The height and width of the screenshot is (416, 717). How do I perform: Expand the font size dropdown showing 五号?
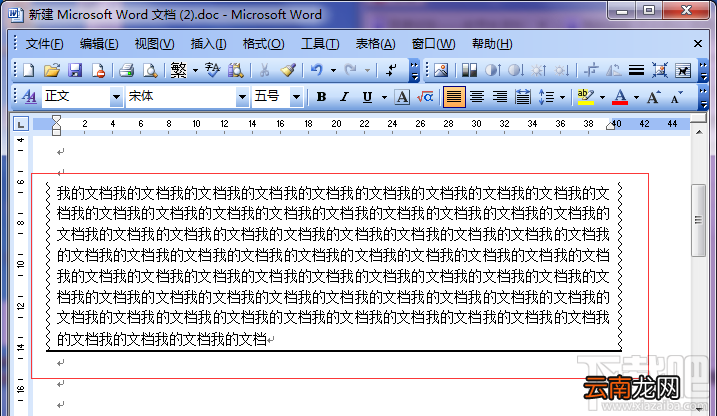(296, 96)
